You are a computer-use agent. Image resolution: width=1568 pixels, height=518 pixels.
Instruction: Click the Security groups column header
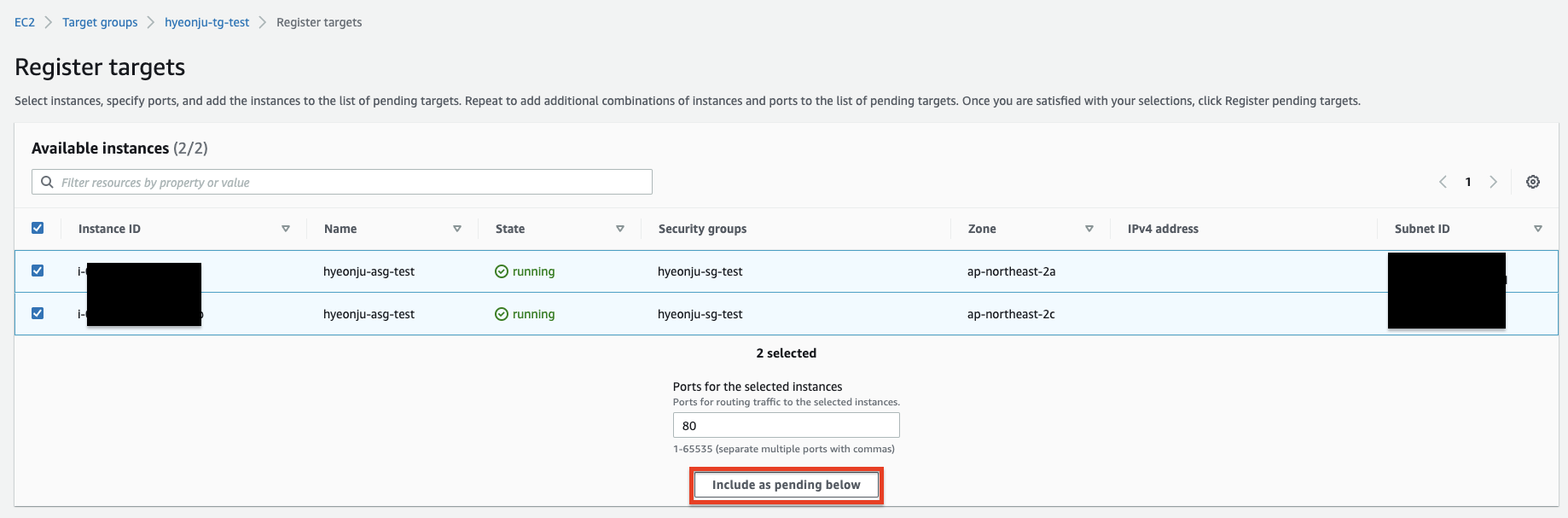702,229
